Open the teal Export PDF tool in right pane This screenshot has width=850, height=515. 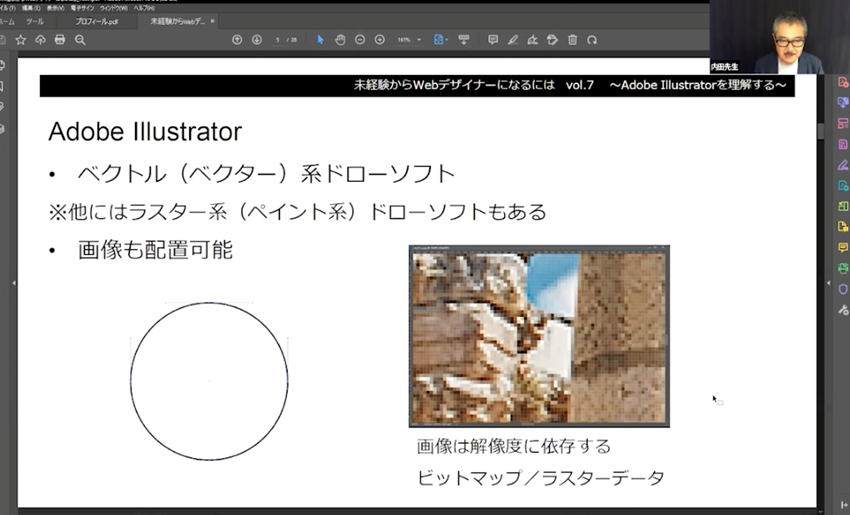coord(843,185)
